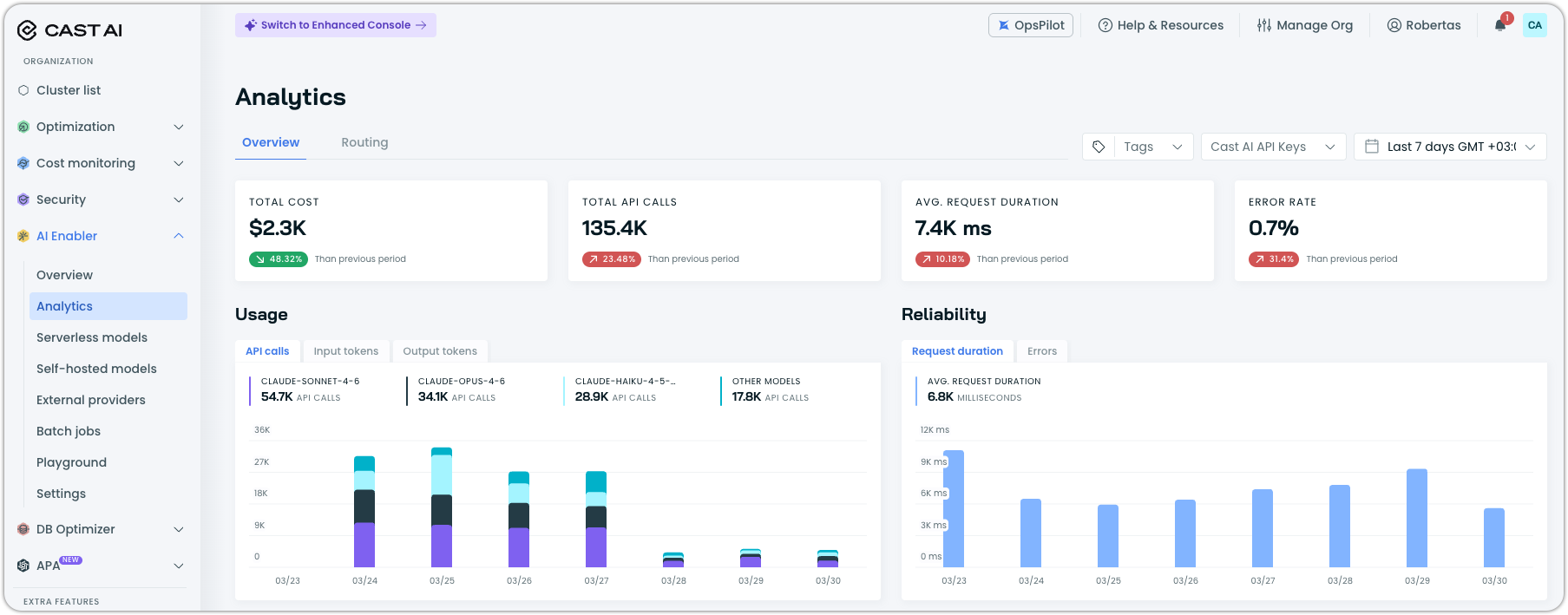The height and width of the screenshot is (615, 1568).
Task: Expand the Cost monitoring menu chevron
Action: click(x=179, y=163)
